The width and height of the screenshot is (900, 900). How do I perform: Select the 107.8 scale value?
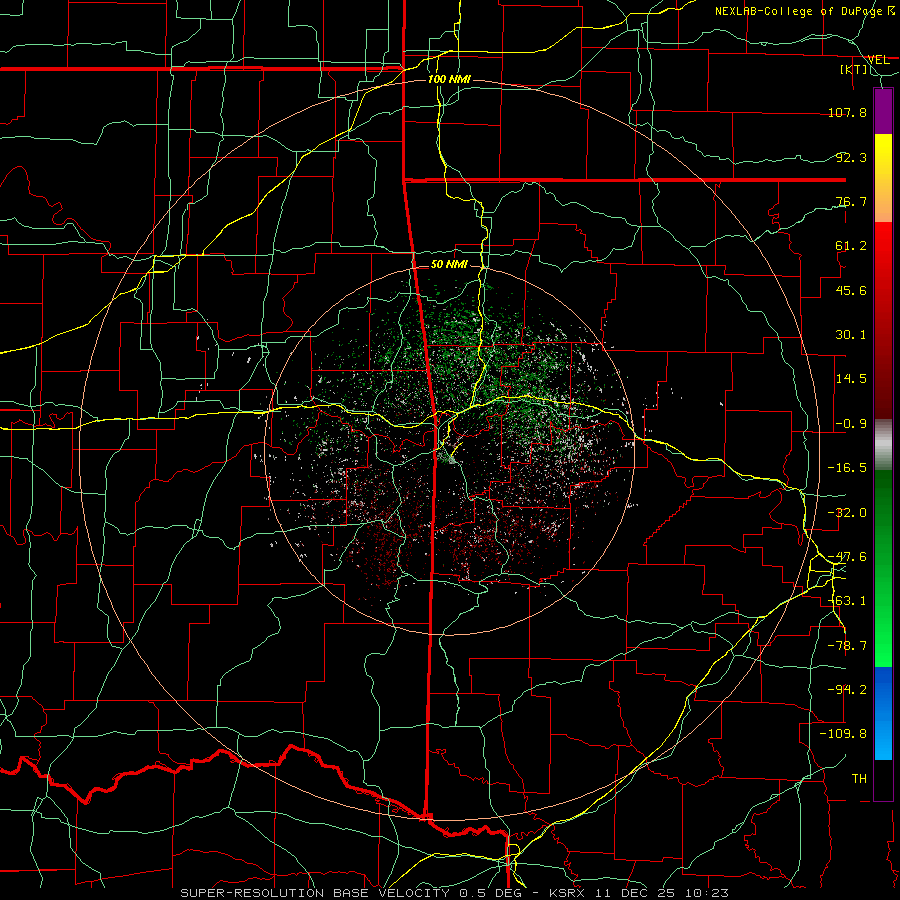(847, 112)
